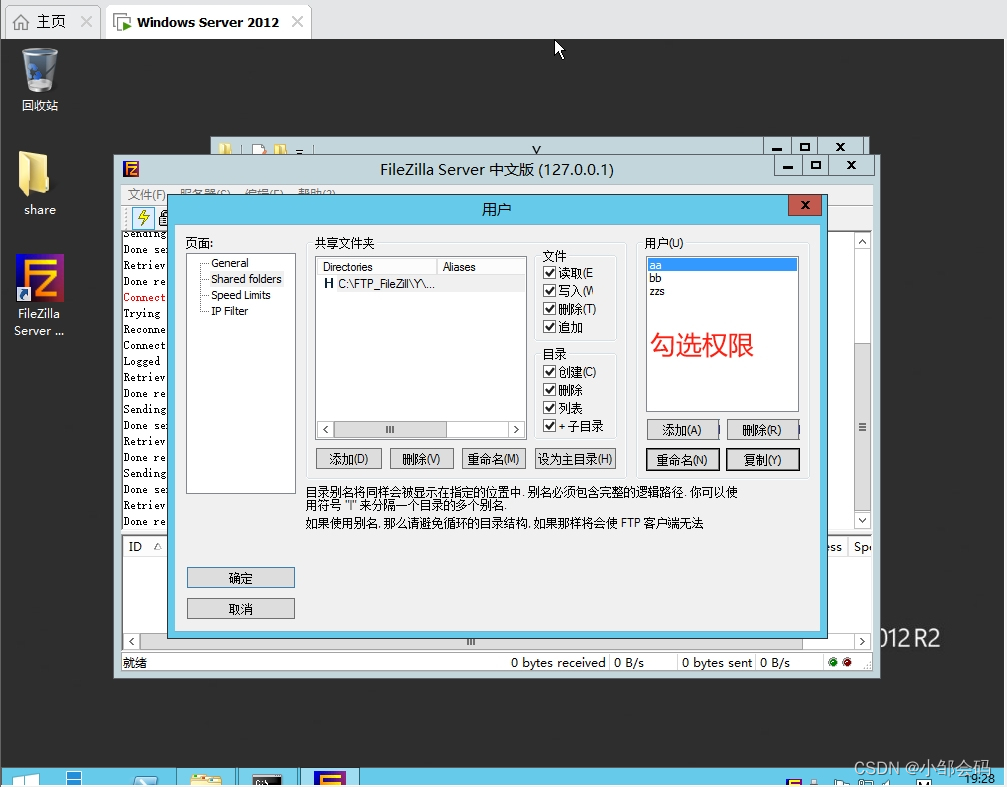Click the ID column sort arrow

click(157, 547)
